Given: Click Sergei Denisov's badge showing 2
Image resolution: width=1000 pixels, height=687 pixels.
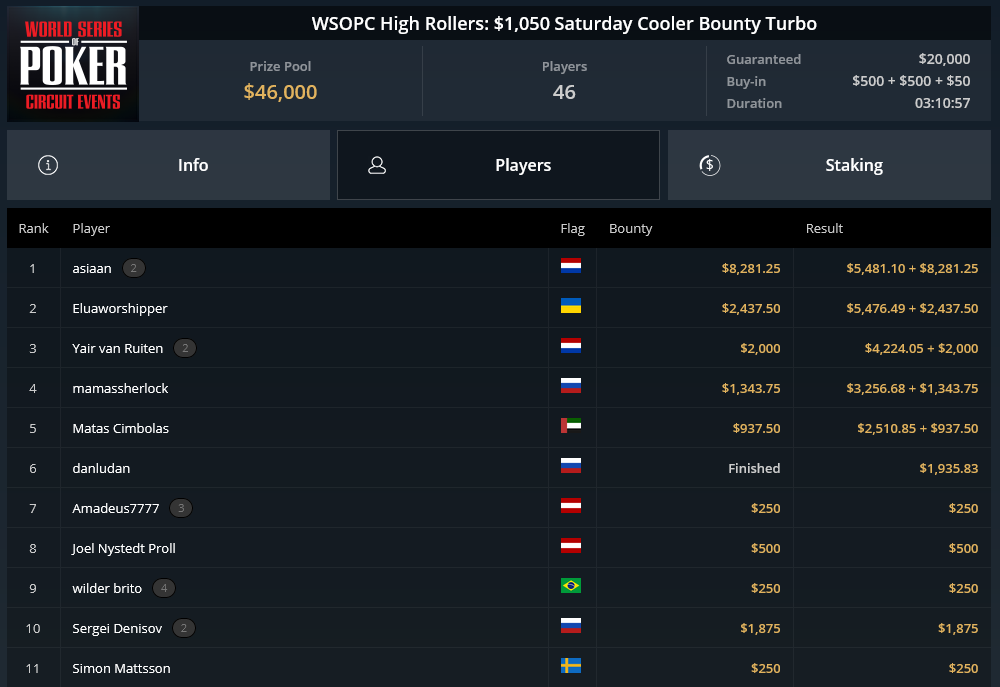Looking at the screenshot, I should point(184,628).
